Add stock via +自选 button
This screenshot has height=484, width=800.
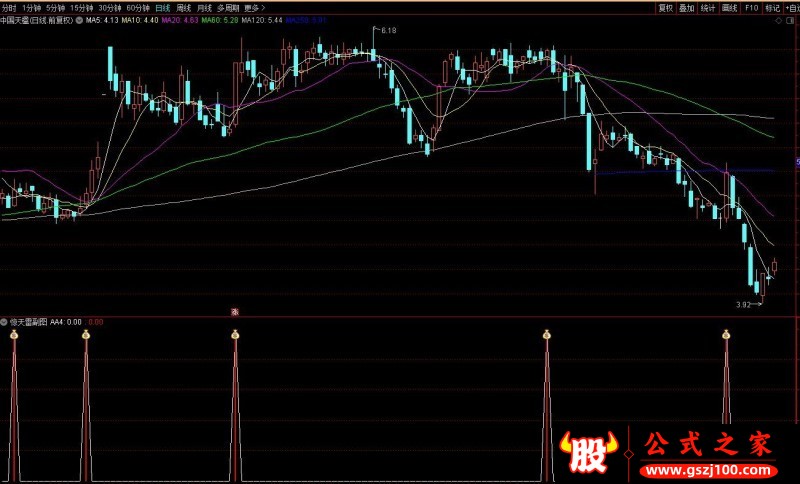click(792, 8)
